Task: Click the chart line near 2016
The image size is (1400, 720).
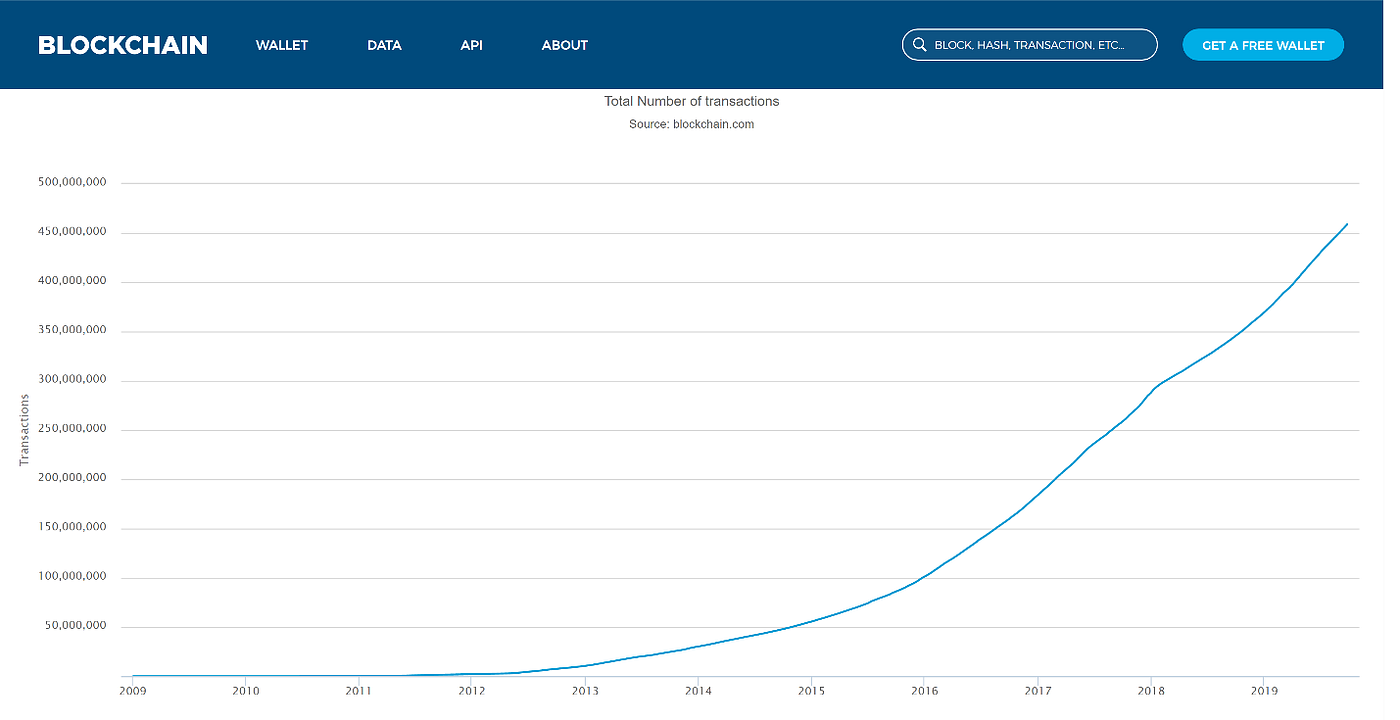Action: (925, 578)
